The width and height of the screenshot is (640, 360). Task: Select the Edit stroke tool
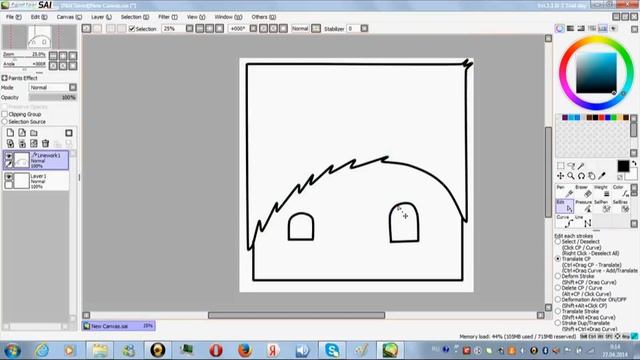point(565,206)
